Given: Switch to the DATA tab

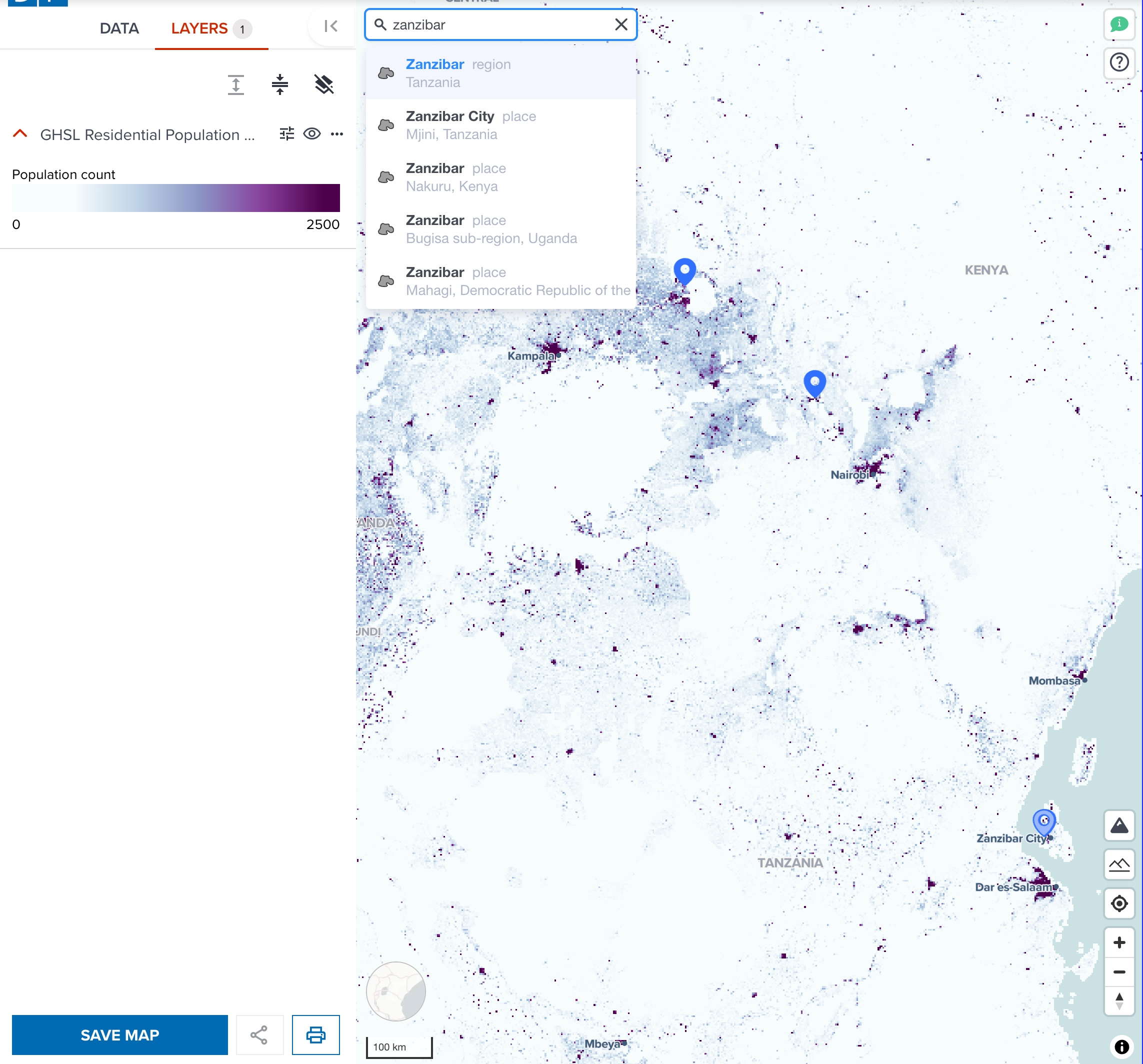Looking at the screenshot, I should [119, 28].
